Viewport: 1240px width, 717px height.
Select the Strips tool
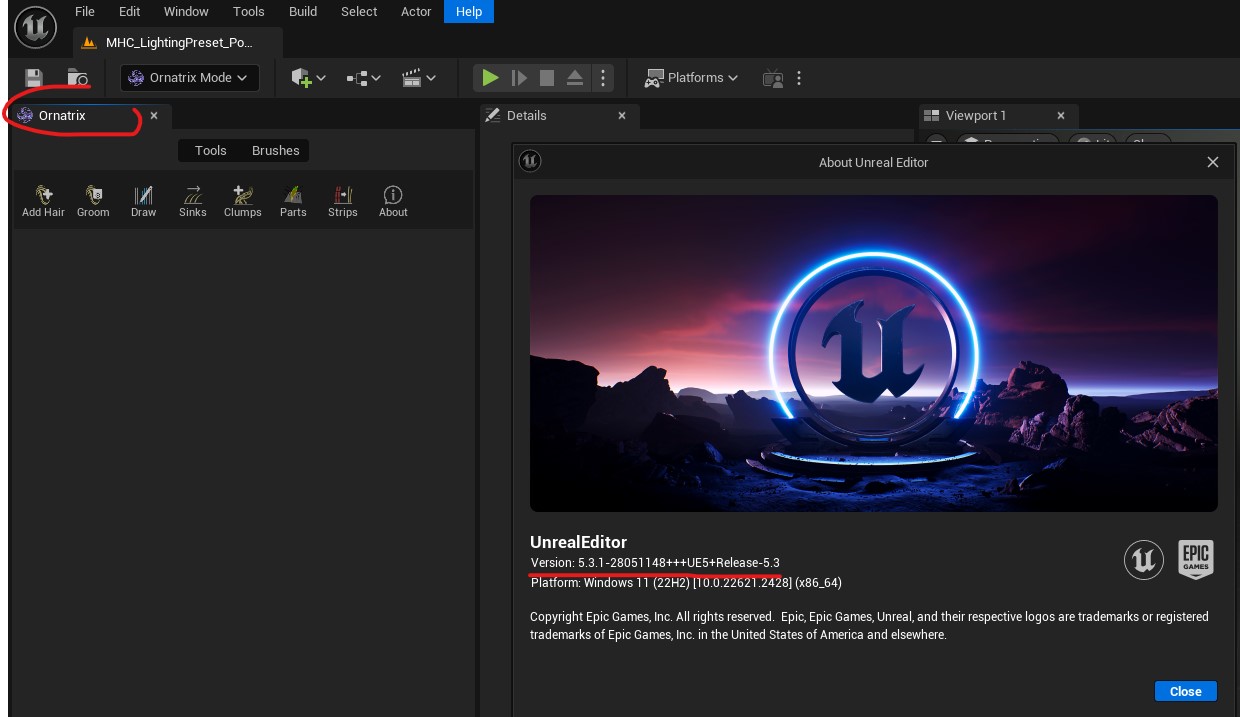(343, 200)
